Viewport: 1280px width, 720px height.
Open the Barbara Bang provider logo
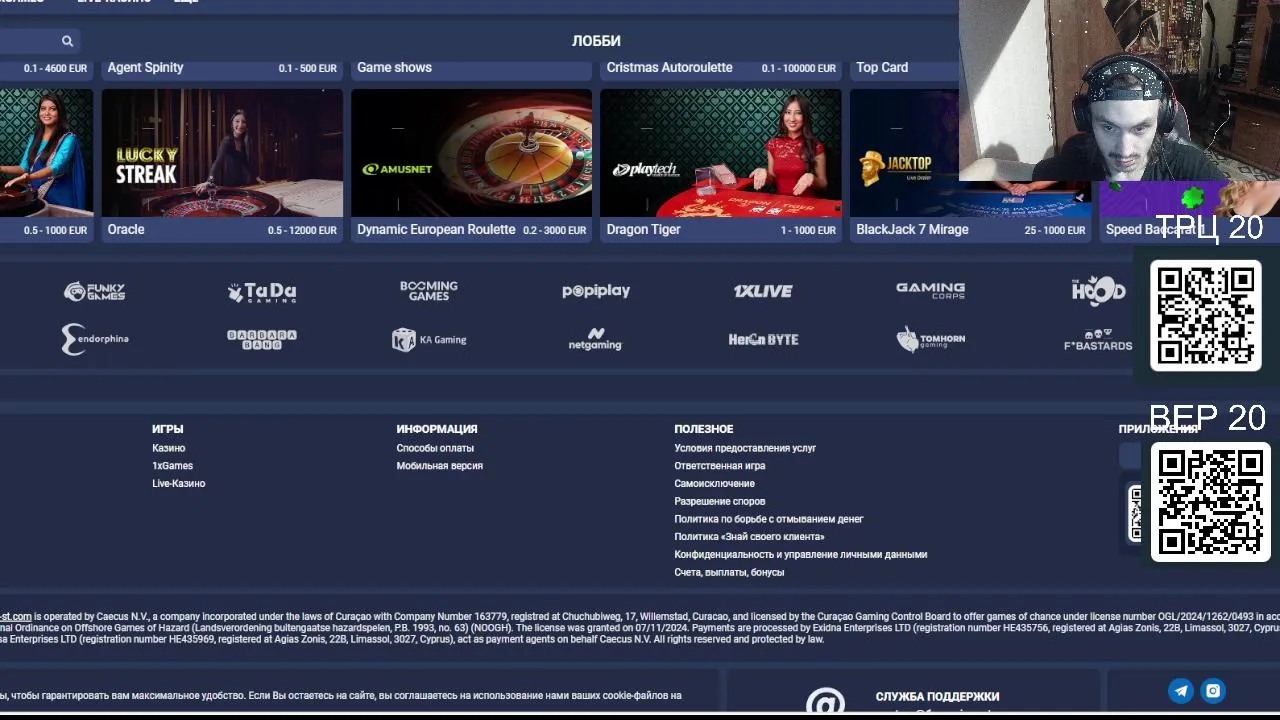262,339
